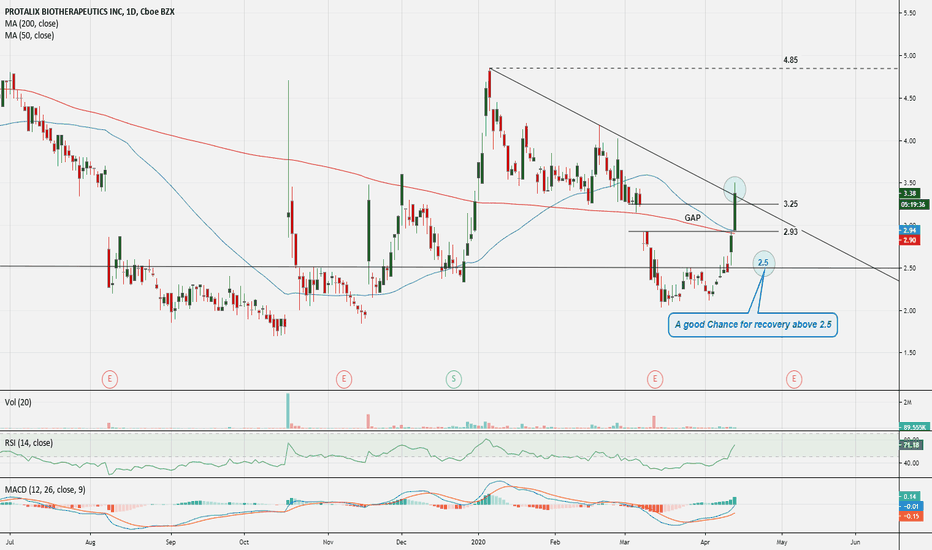
Task: Click the 3.25 gap level label
Action: tap(791, 204)
